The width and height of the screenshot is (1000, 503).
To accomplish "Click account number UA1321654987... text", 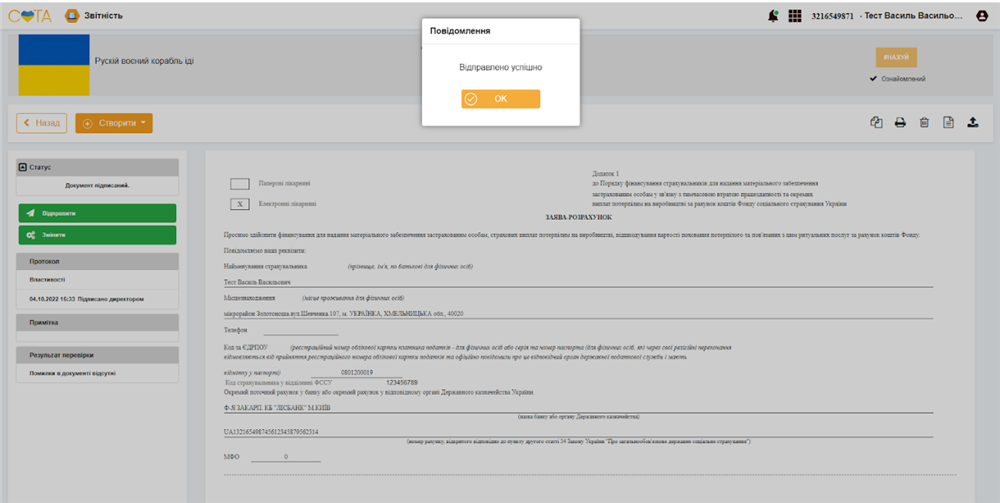I will coord(271,432).
